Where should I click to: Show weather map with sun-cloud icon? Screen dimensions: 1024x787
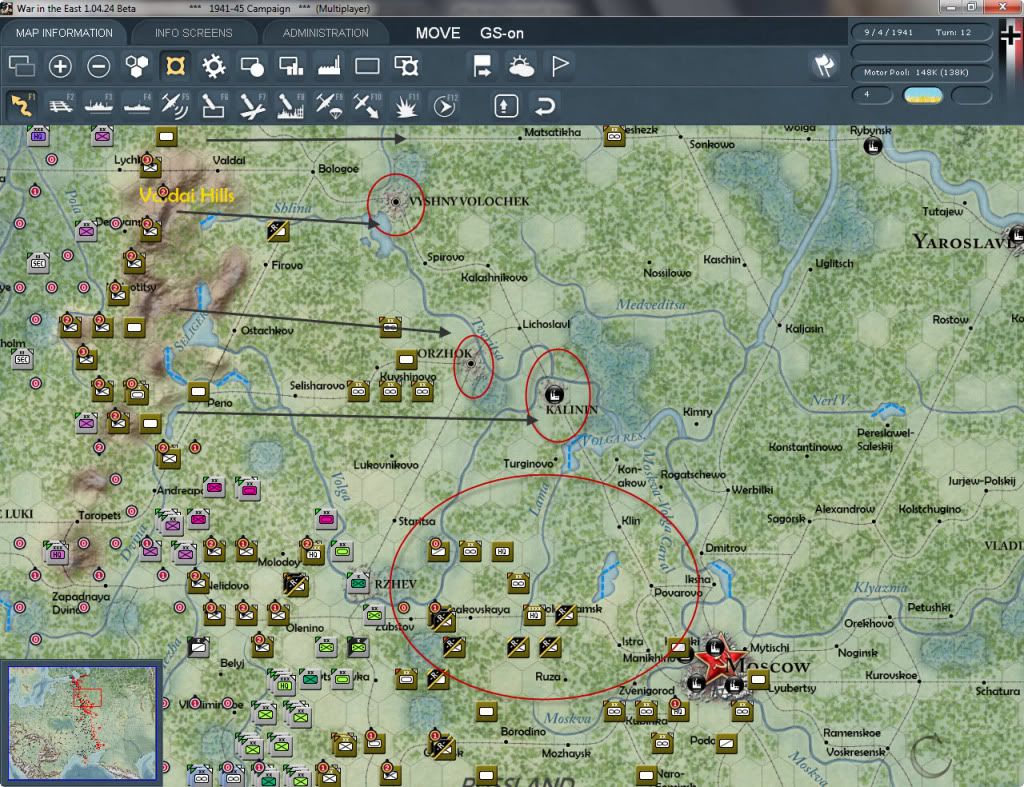[x=521, y=66]
